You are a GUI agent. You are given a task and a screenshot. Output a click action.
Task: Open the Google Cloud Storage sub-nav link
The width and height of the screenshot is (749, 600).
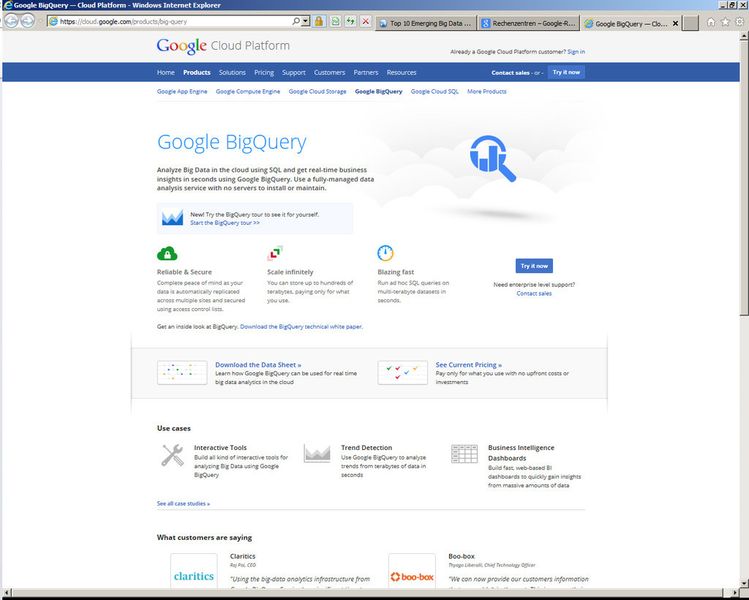pos(318,91)
